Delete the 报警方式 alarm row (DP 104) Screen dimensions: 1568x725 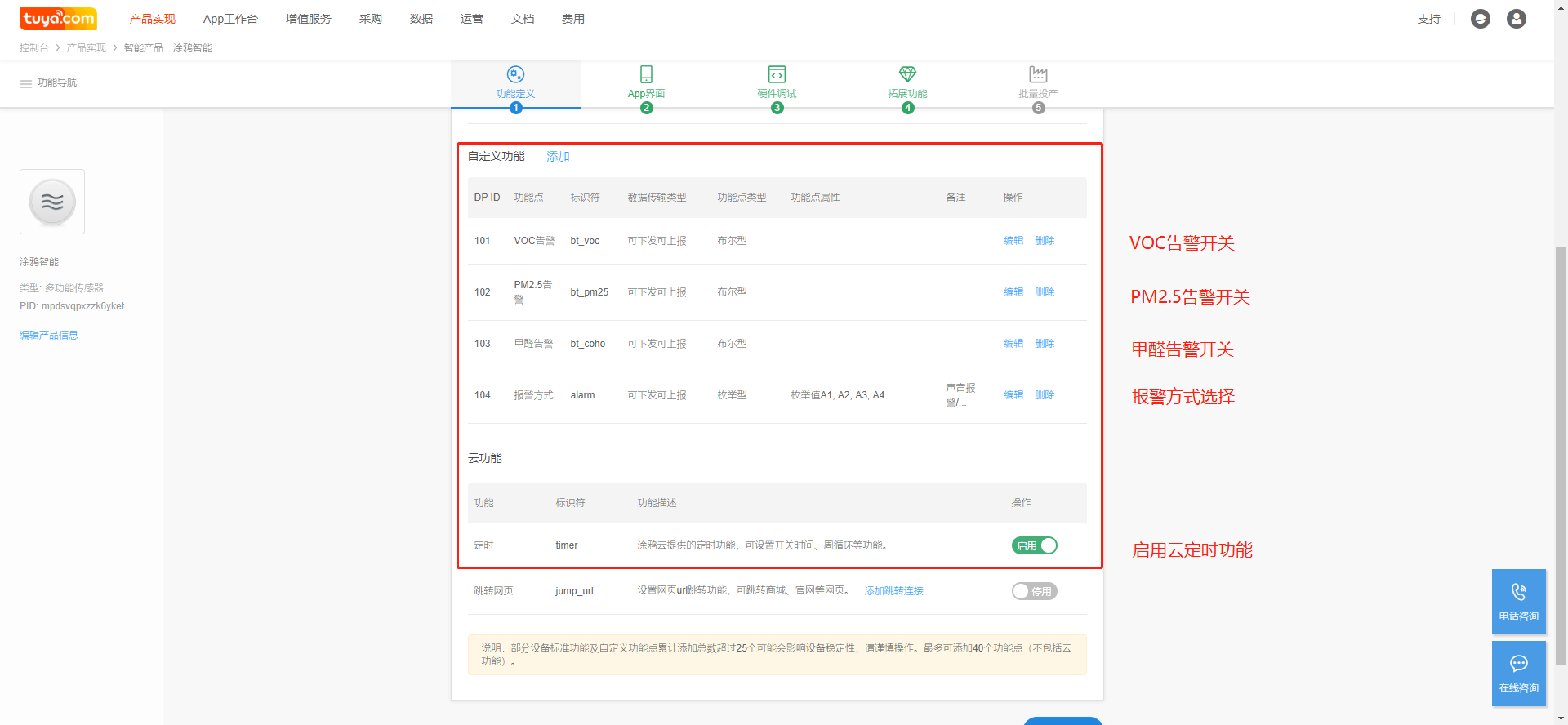pyautogui.click(x=1045, y=395)
